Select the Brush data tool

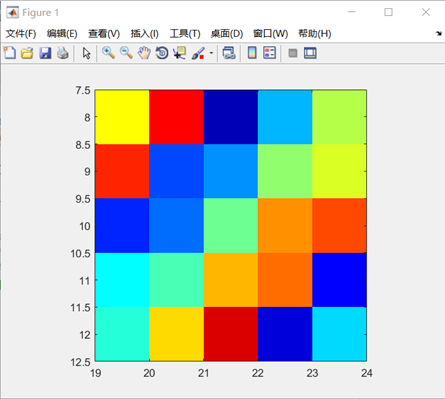point(198,53)
